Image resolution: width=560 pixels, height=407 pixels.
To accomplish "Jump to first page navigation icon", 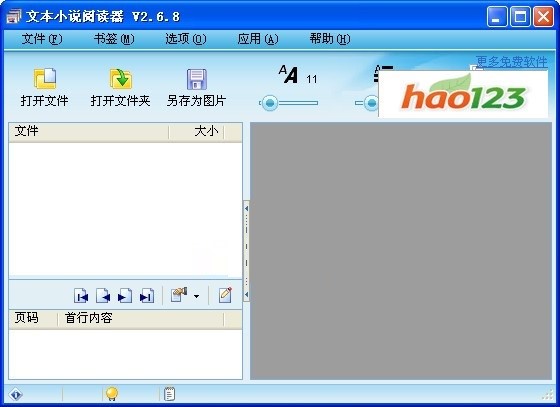I will 81,296.
